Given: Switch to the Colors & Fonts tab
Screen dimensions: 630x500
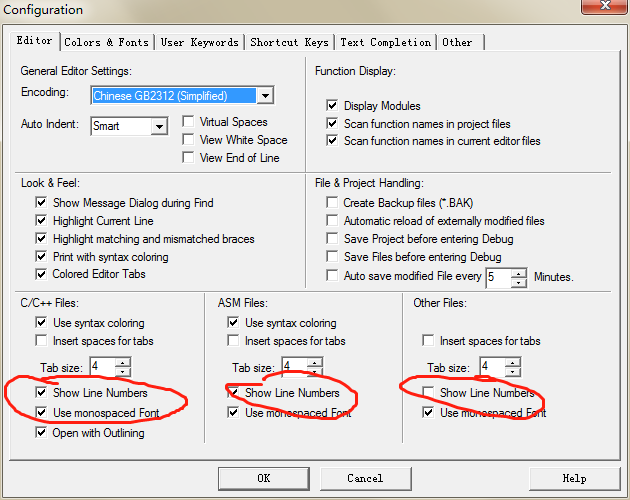Looking at the screenshot, I should coord(106,42).
